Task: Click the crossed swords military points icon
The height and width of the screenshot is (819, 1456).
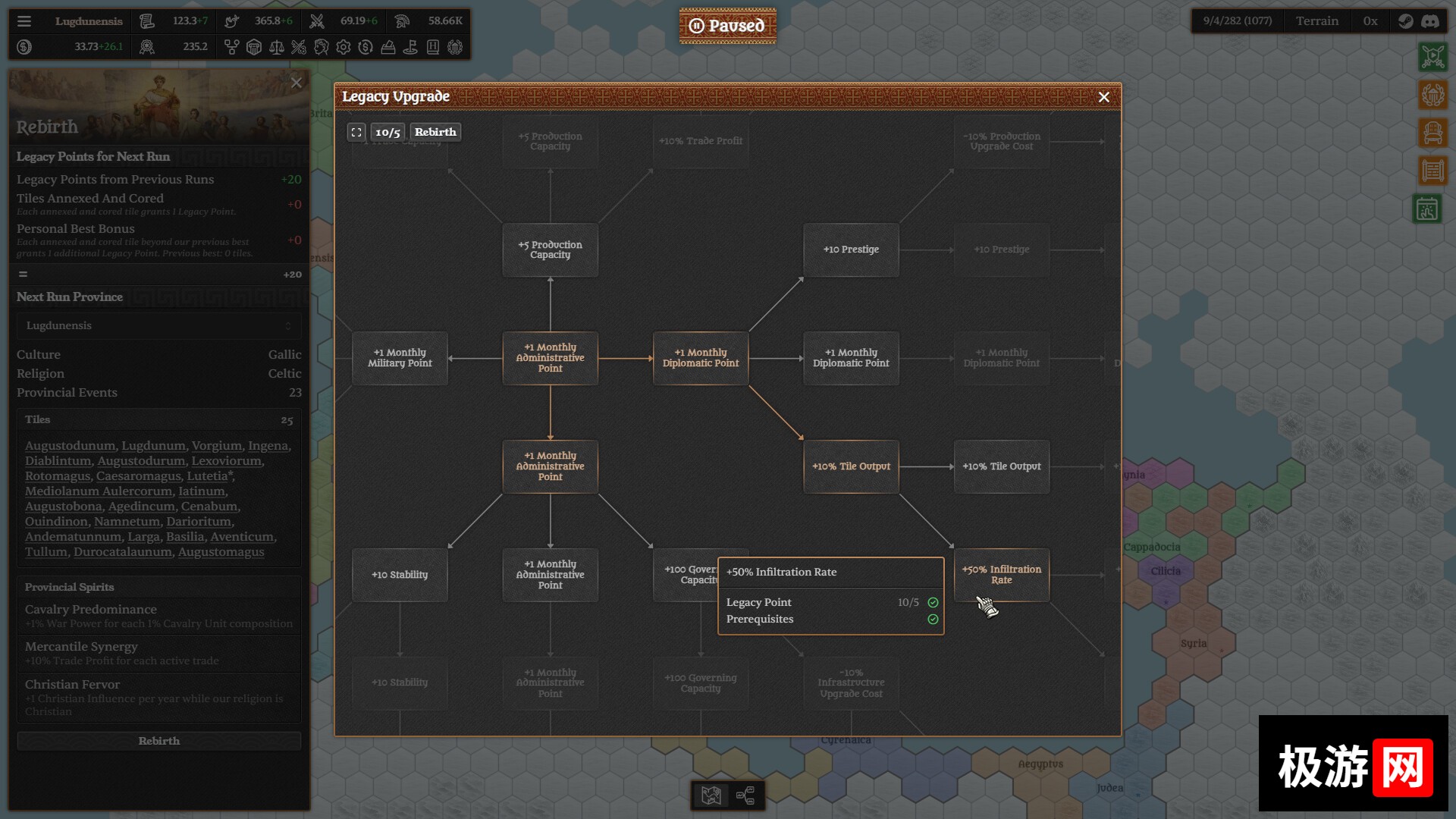Action: pos(317,21)
